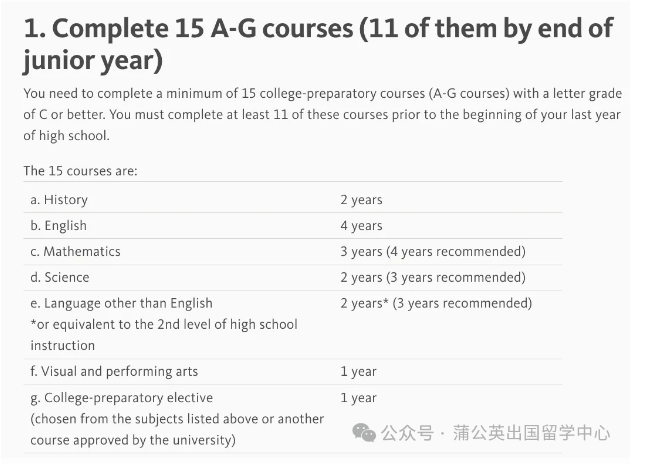Click the 'd. Science' row label
This screenshot has height=464, width=648.
pyautogui.click(x=60, y=277)
